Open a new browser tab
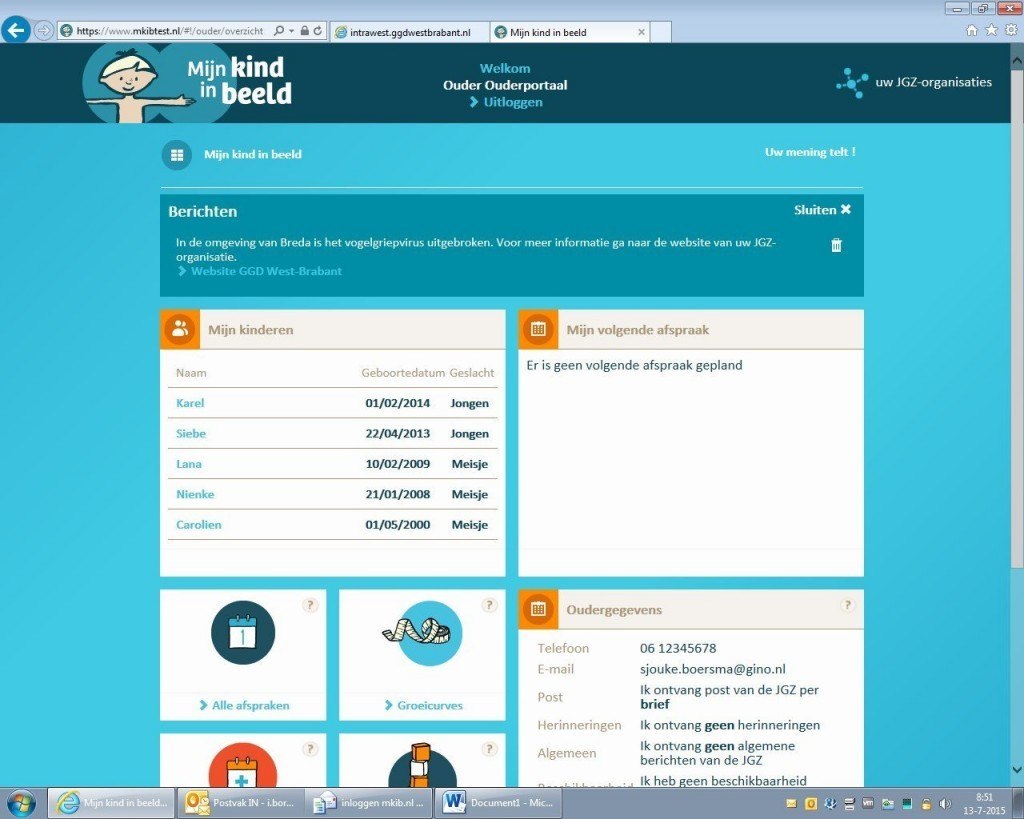The height and width of the screenshot is (819, 1024). (660, 32)
